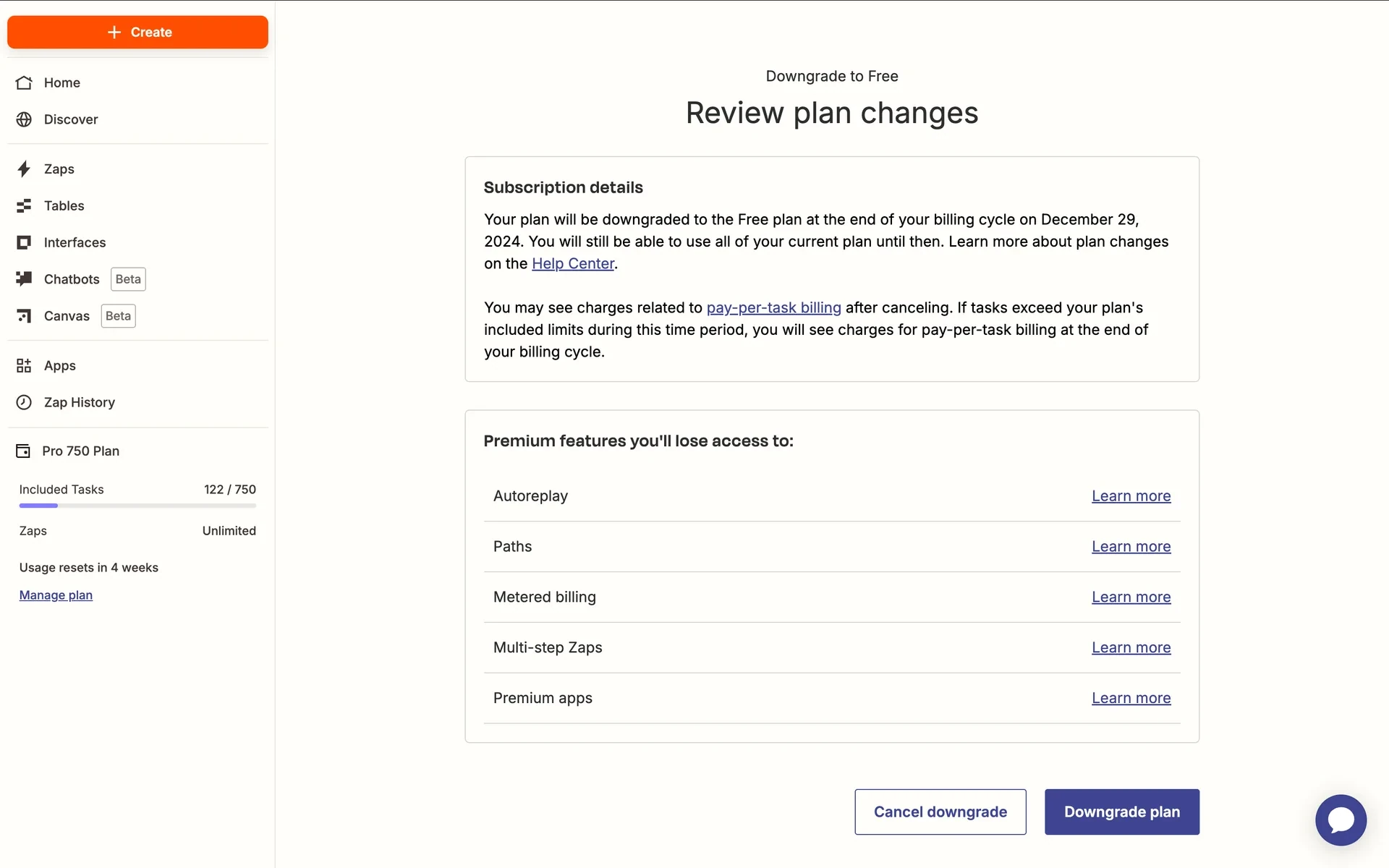The image size is (1389, 868).
Task: Click the Included Tasks label
Action: 61,490
